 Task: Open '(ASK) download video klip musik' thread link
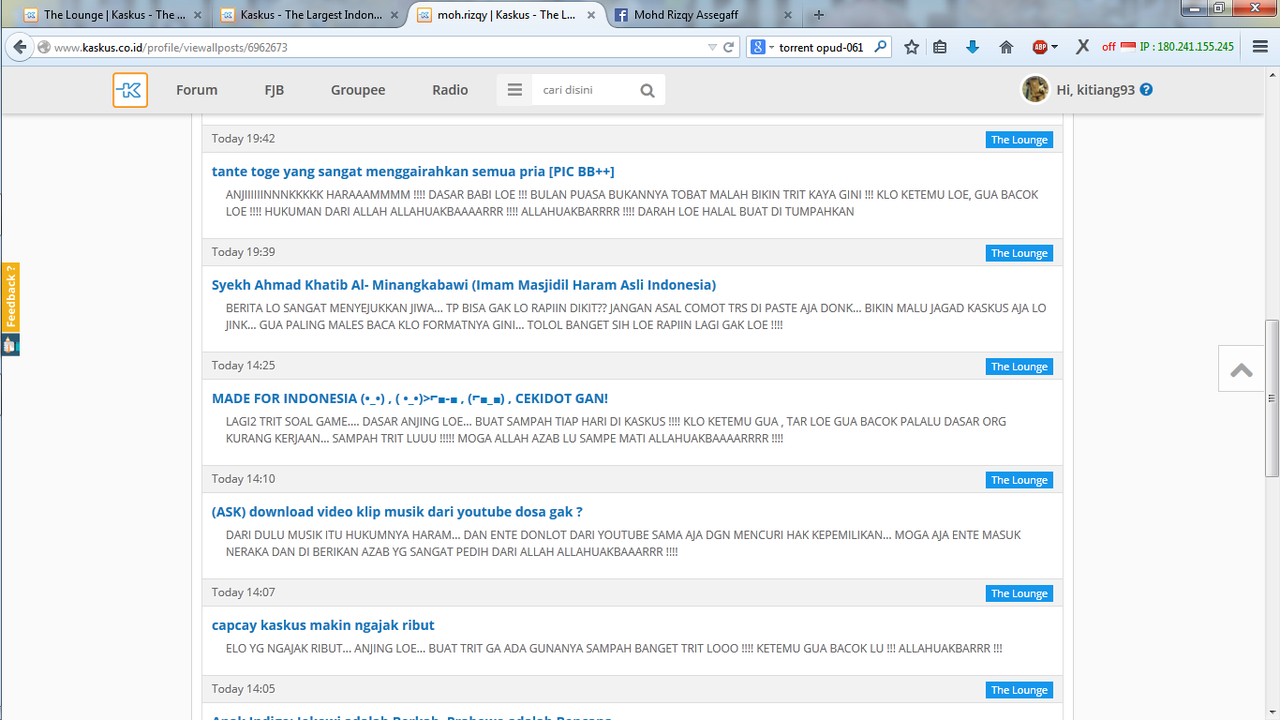(x=397, y=512)
